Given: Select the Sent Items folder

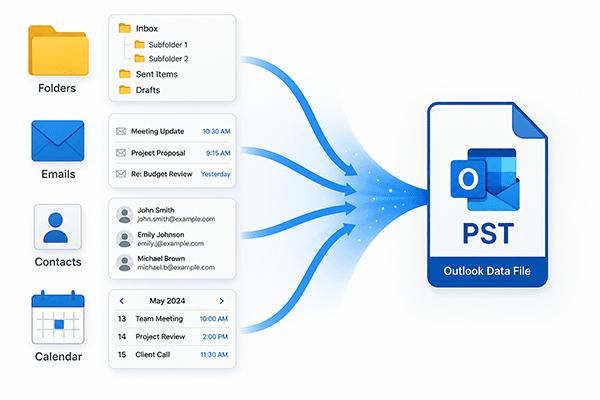Looking at the screenshot, I should pos(157,74).
